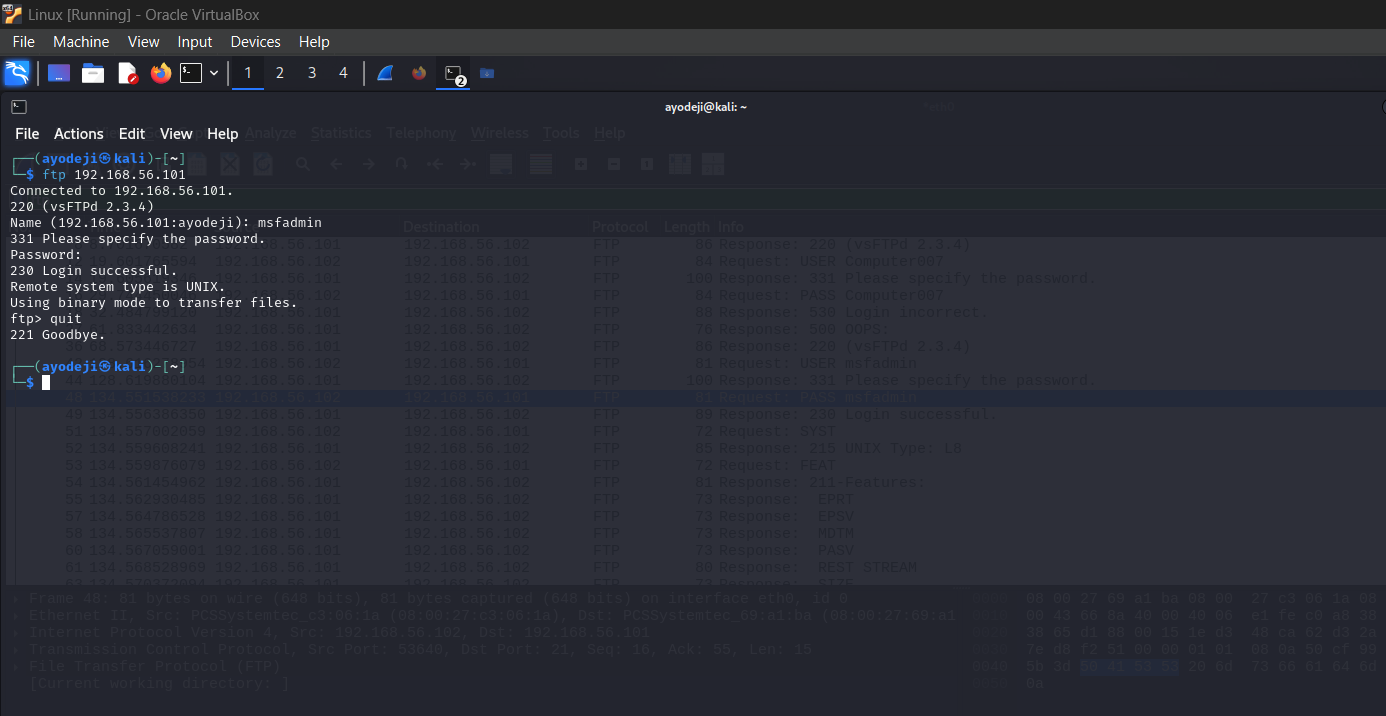Launch Firefox from the panel launcher
This screenshot has height=716, width=1386.
coord(161,73)
